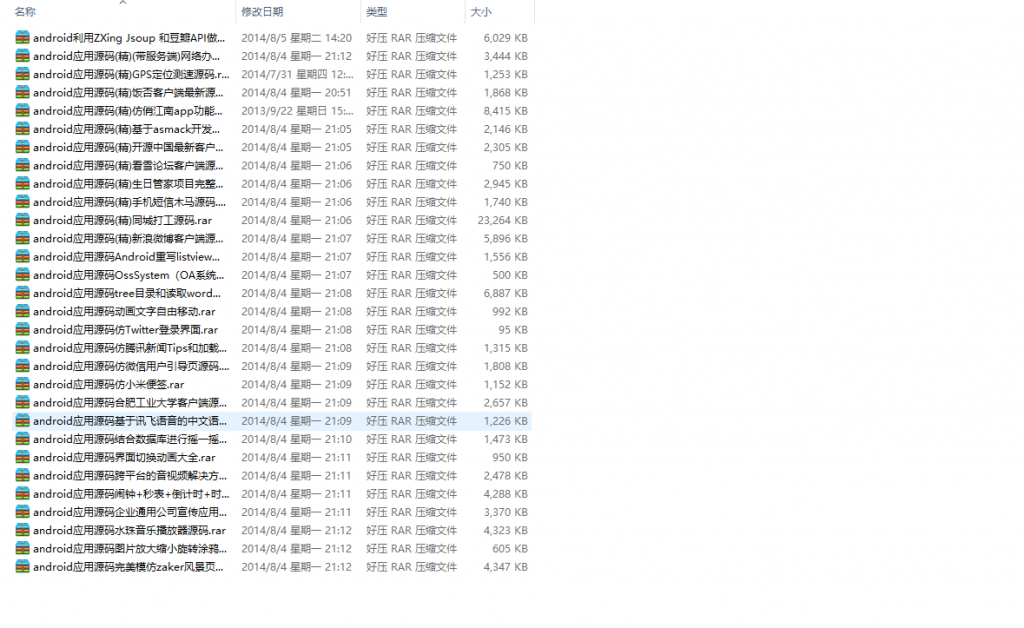Sort by 大小 column header

coord(481,12)
